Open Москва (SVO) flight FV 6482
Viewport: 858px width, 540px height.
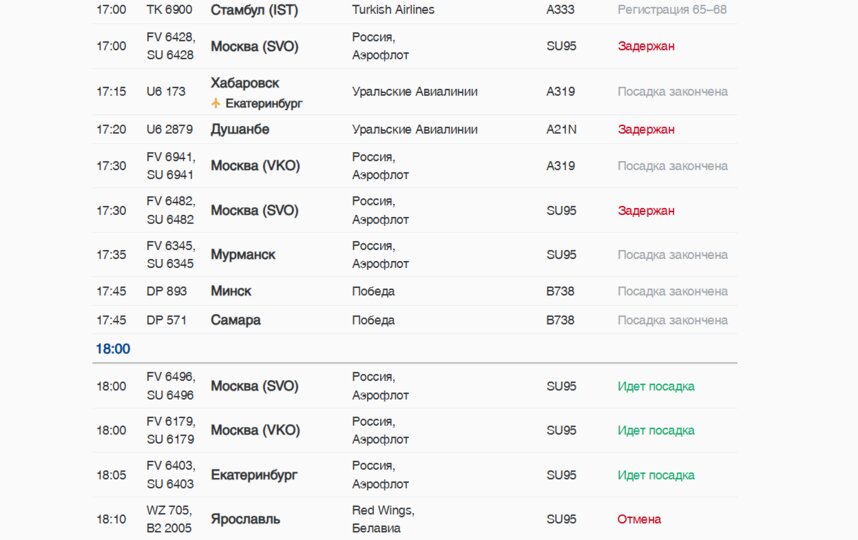415,211
